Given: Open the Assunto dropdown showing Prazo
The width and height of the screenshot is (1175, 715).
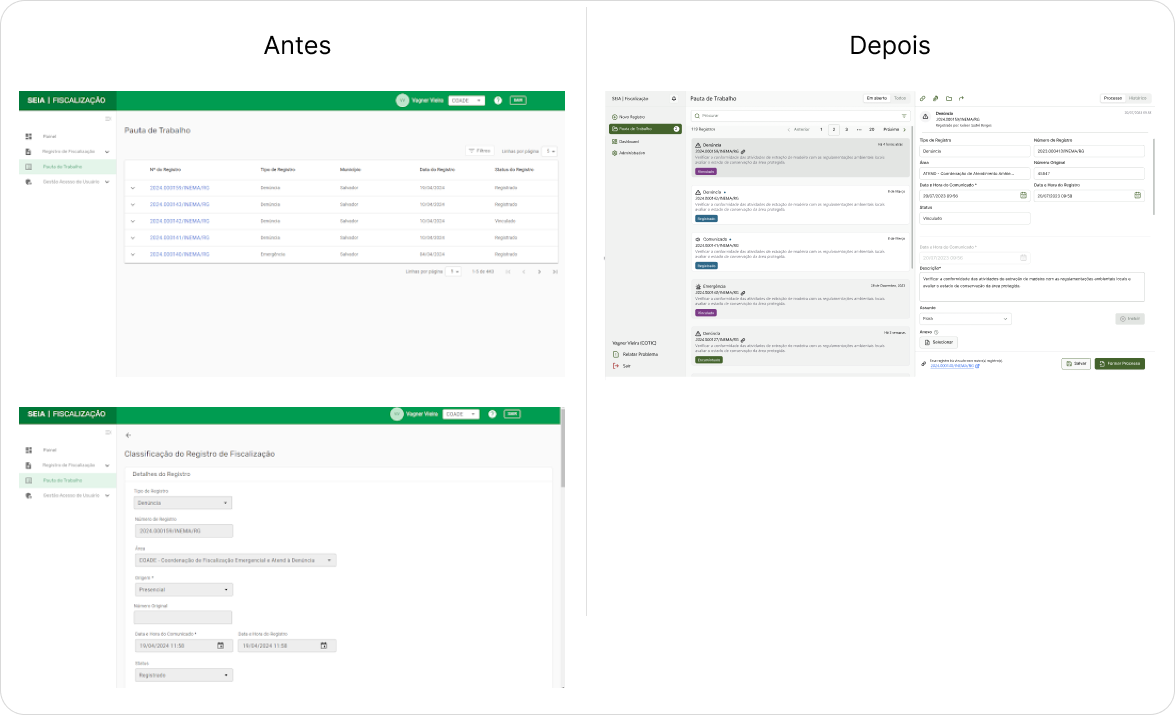Looking at the screenshot, I should tap(965, 319).
